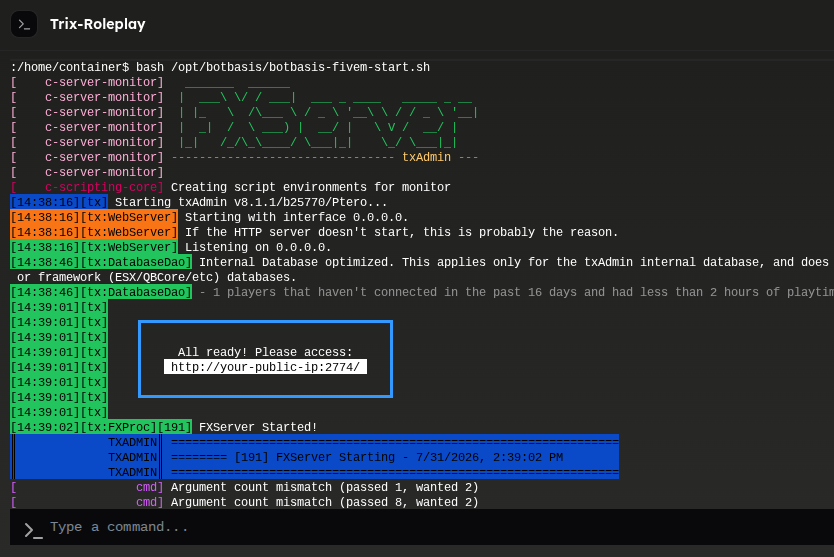Screen dimensions: 834x557
Task: Click the Trix-Roleplay server title
Action: point(97,24)
